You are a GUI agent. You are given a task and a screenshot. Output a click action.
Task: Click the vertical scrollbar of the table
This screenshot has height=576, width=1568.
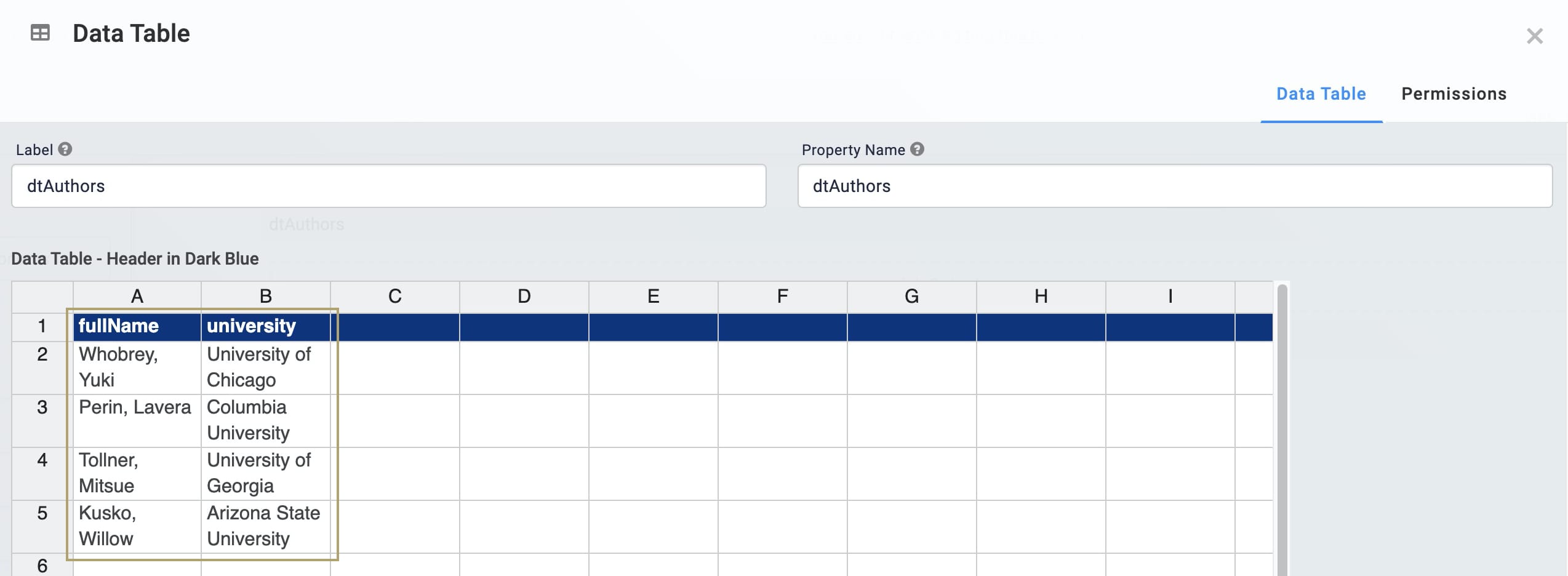(x=1282, y=430)
